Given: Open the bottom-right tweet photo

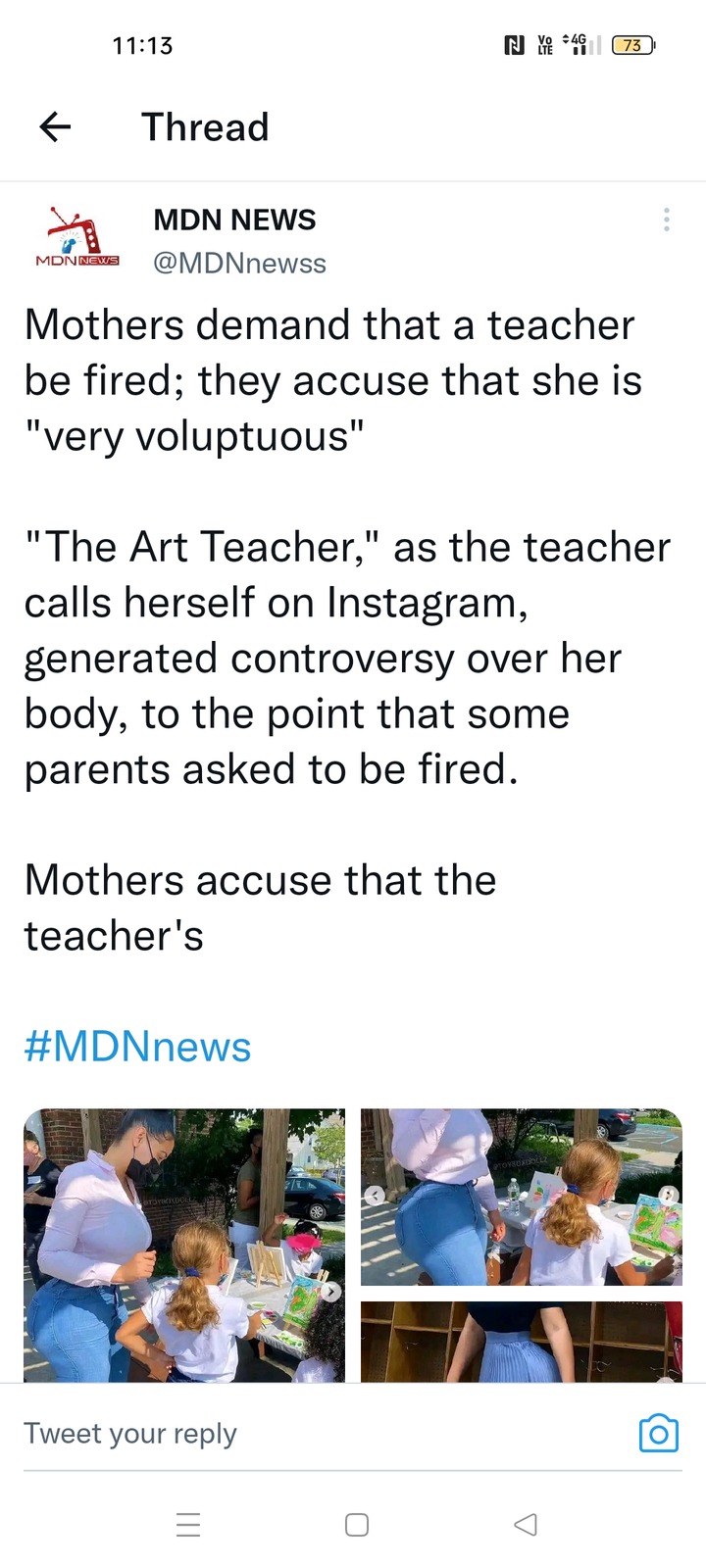Looking at the screenshot, I should 522,1341.
